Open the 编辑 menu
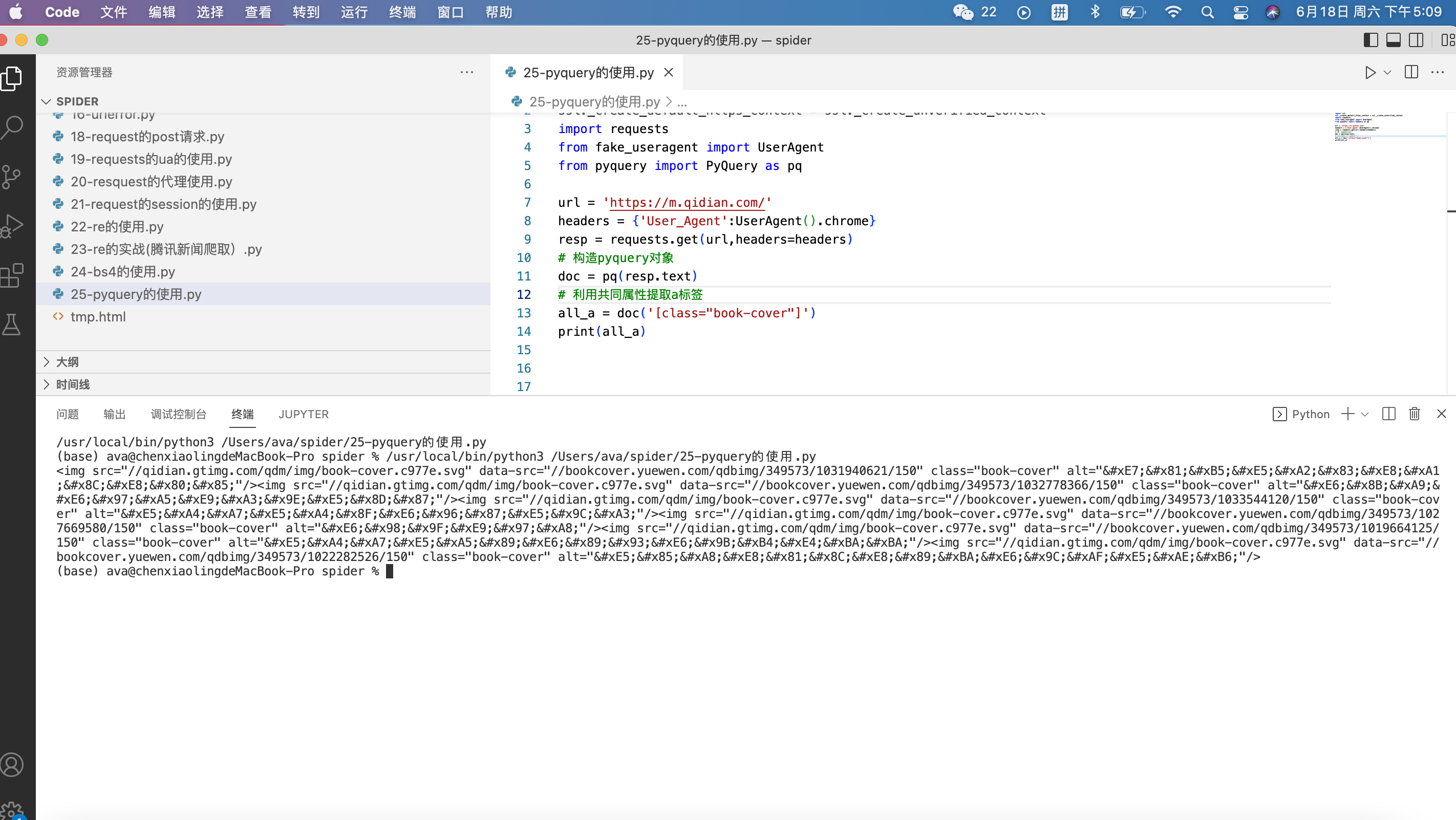1456x820 pixels. [162, 12]
